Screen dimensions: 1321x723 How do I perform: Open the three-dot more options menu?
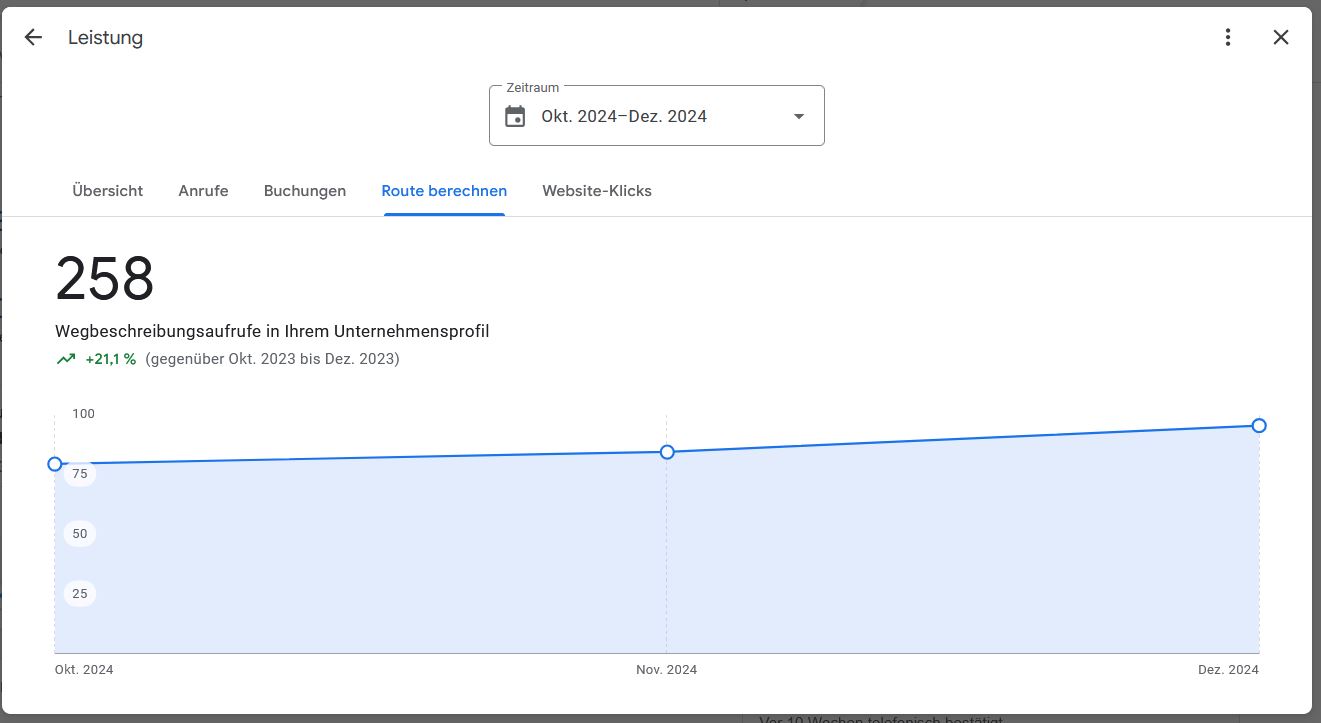pyautogui.click(x=1228, y=38)
